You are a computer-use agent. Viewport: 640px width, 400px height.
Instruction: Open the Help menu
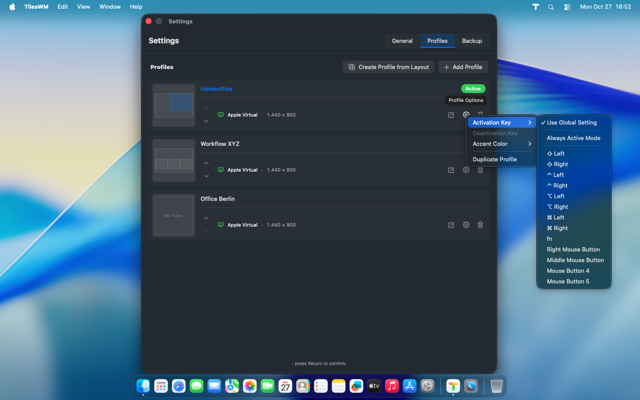tap(136, 7)
